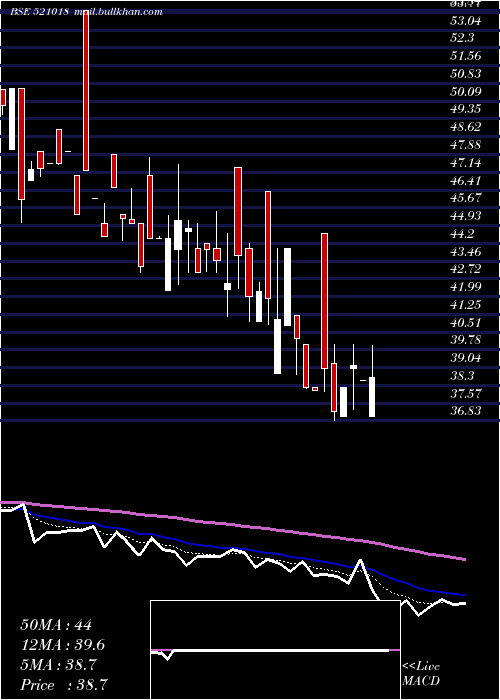Click the 44.2 price axis label
This screenshot has height=700, width=500.
462,234
